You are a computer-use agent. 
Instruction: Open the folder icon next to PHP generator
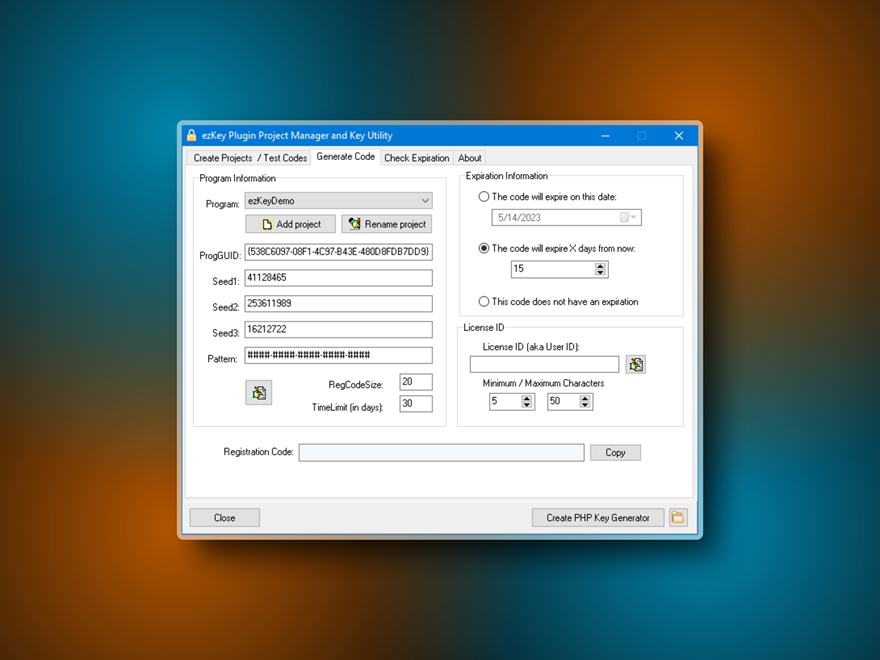[x=679, y=517]
